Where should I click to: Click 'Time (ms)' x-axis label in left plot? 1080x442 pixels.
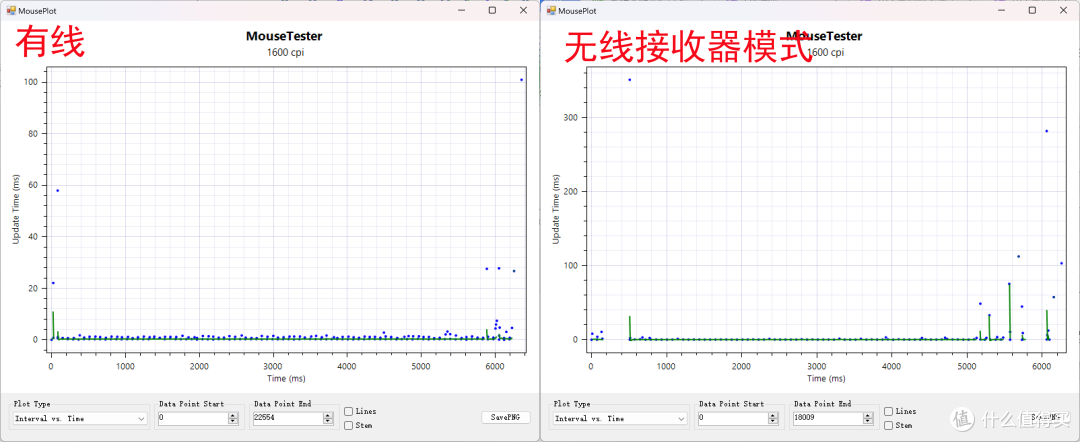pos(287,378)
